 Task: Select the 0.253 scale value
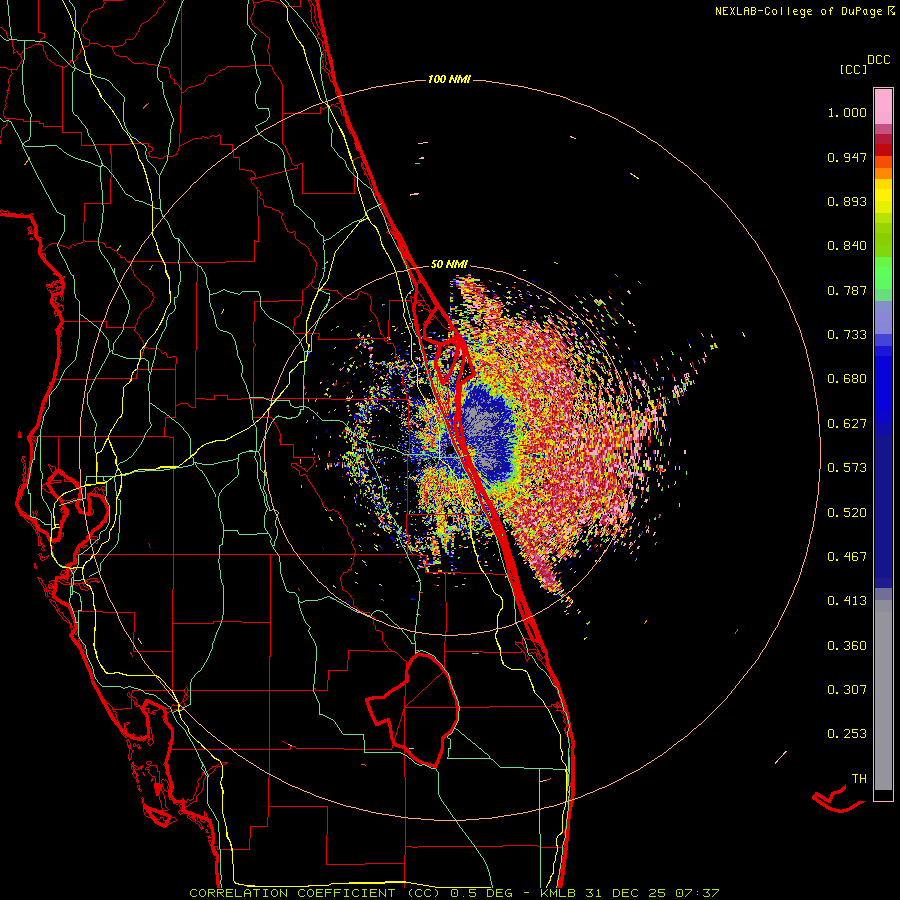[847, 734]
